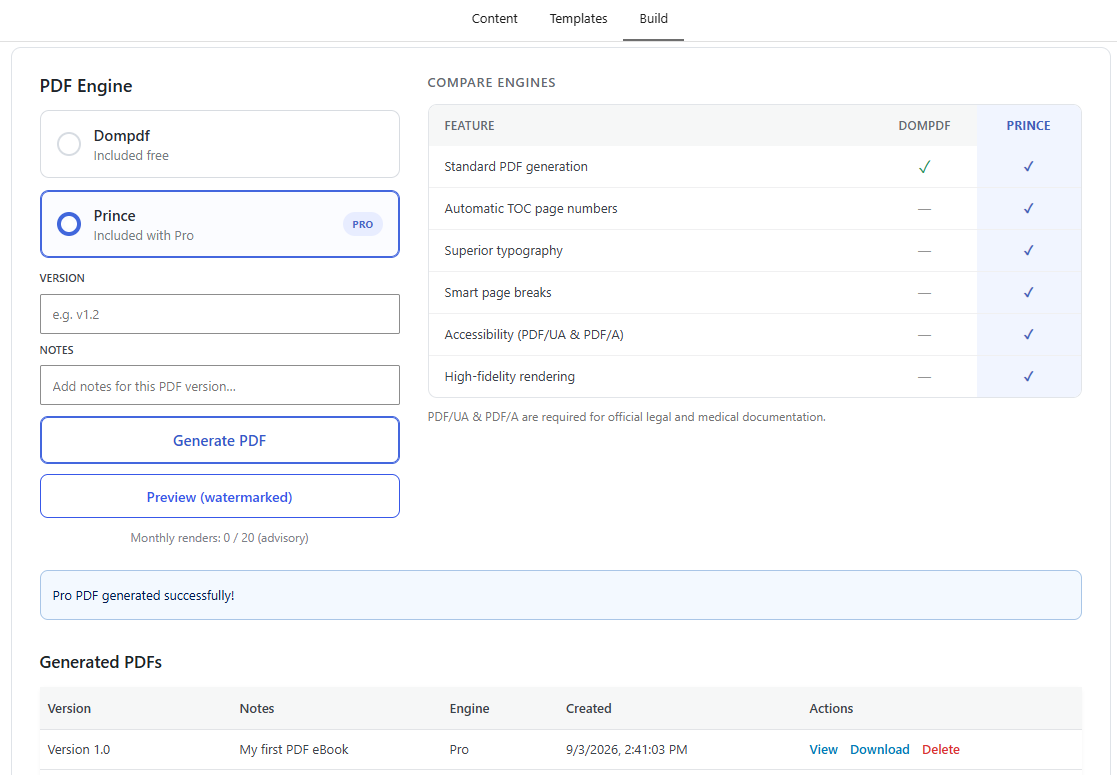
Task: Click Preview (watermarked) button
Action: [219, 496]
